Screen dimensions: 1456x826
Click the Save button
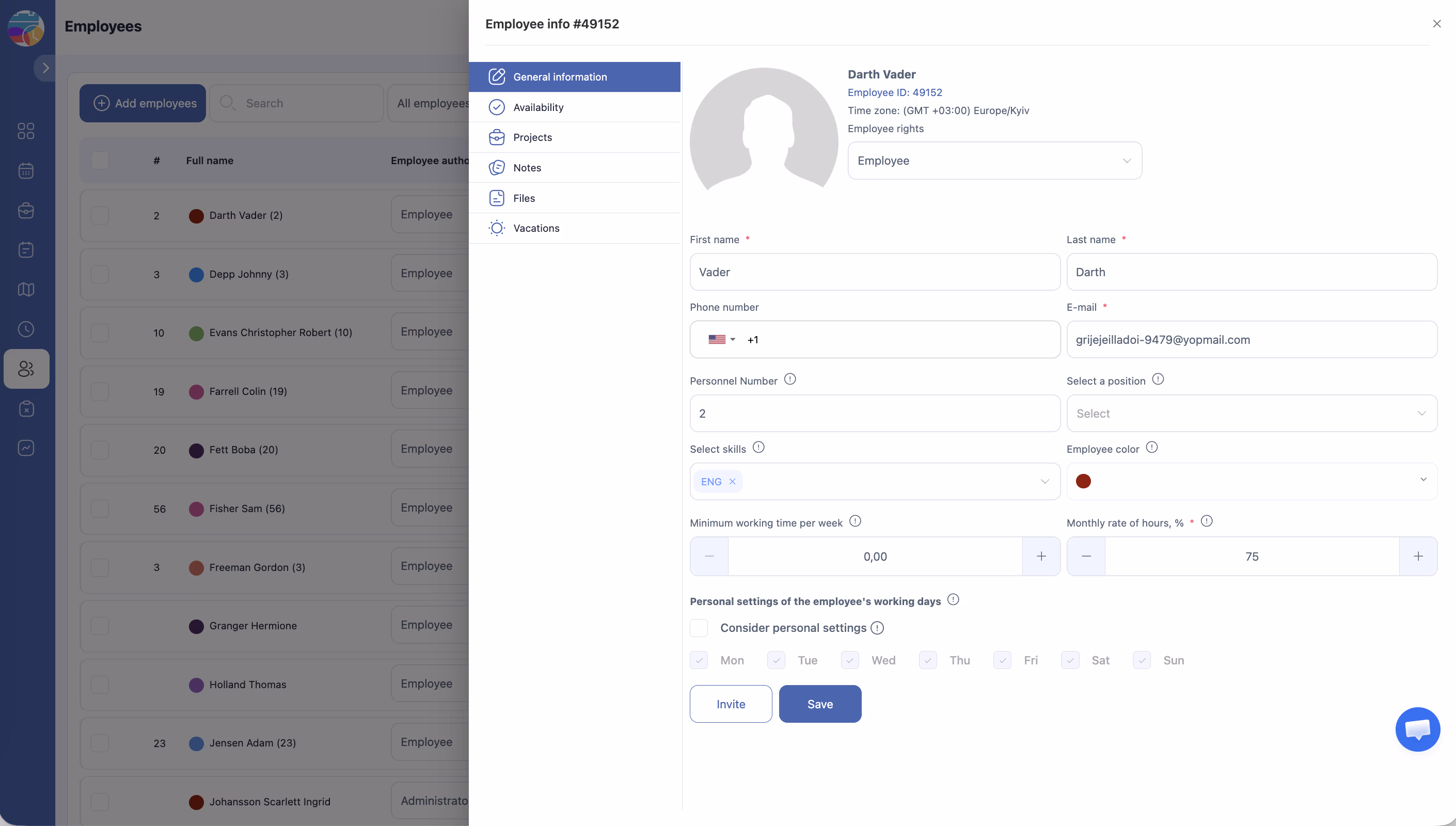tap(819, 704)
